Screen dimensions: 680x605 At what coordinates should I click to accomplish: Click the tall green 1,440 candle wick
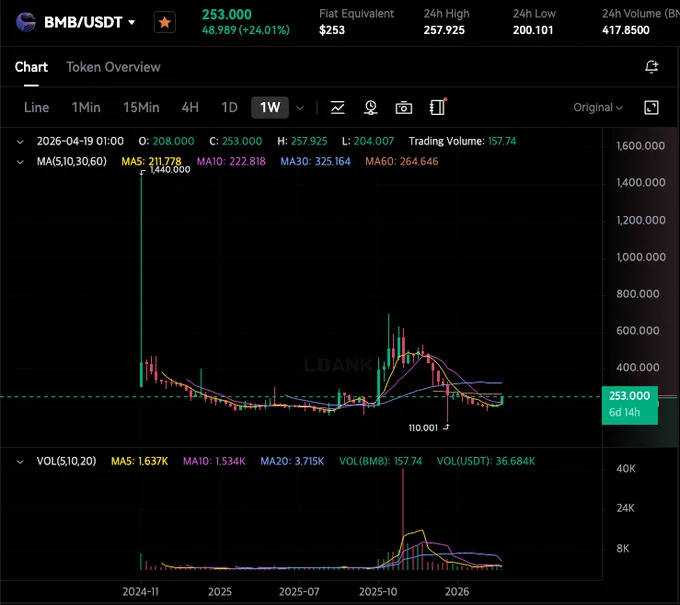[141, 269]
